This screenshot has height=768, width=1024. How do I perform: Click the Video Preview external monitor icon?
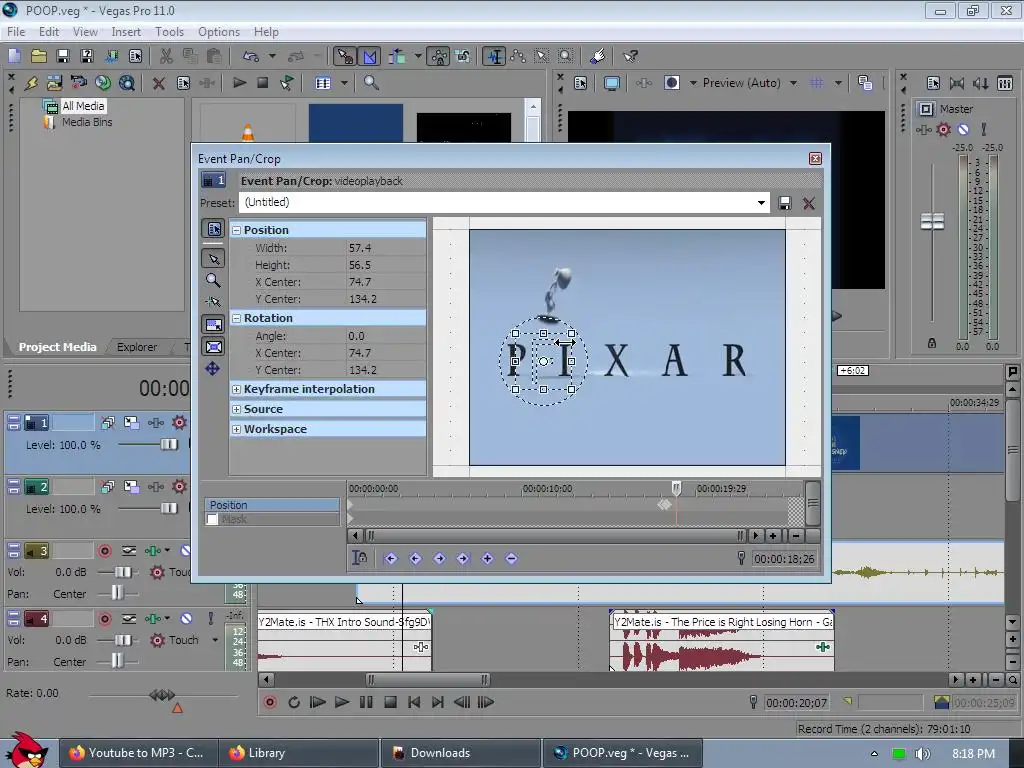point(612,83)
